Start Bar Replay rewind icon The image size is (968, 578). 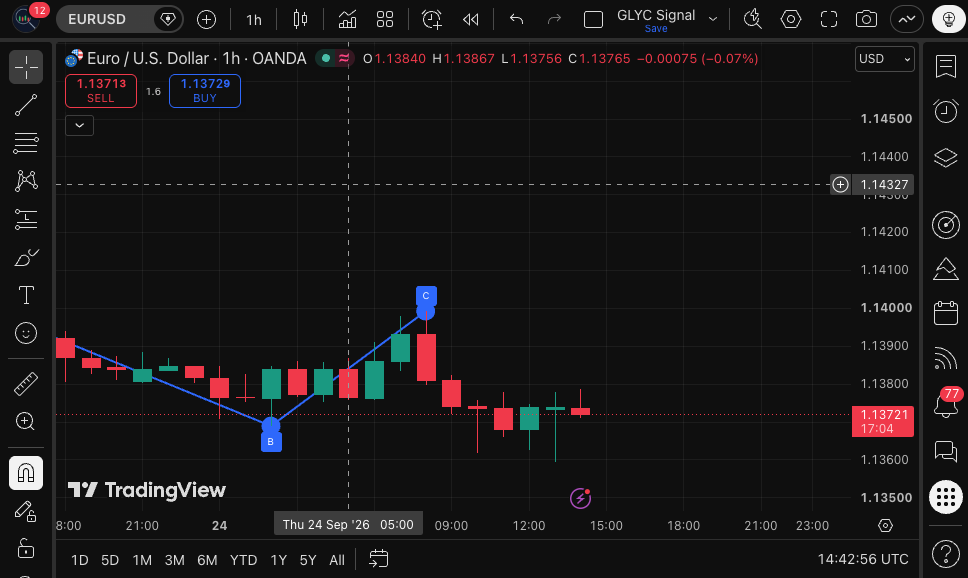[470, 19]
